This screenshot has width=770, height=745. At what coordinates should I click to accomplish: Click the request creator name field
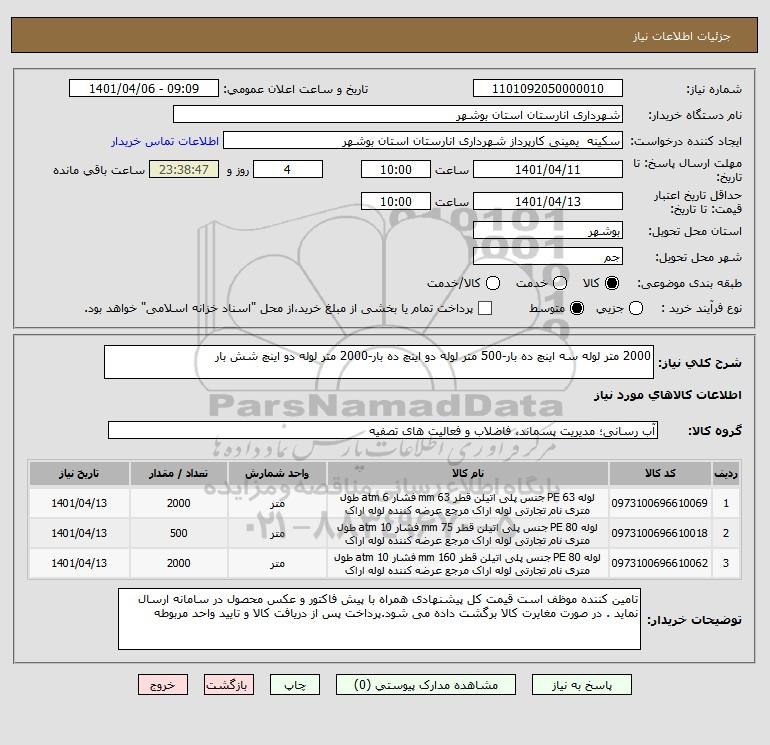423,141
